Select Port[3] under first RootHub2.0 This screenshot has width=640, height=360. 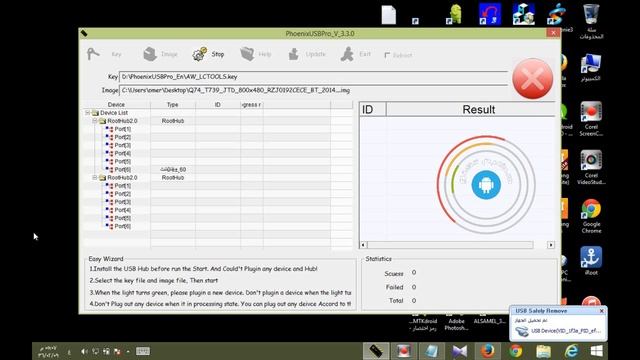[x=122, y=145]
